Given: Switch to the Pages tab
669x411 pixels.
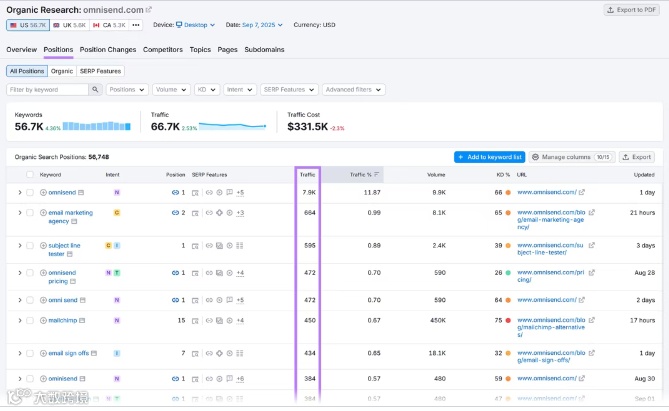Looking at the screenshot, I should click(227, 50).
